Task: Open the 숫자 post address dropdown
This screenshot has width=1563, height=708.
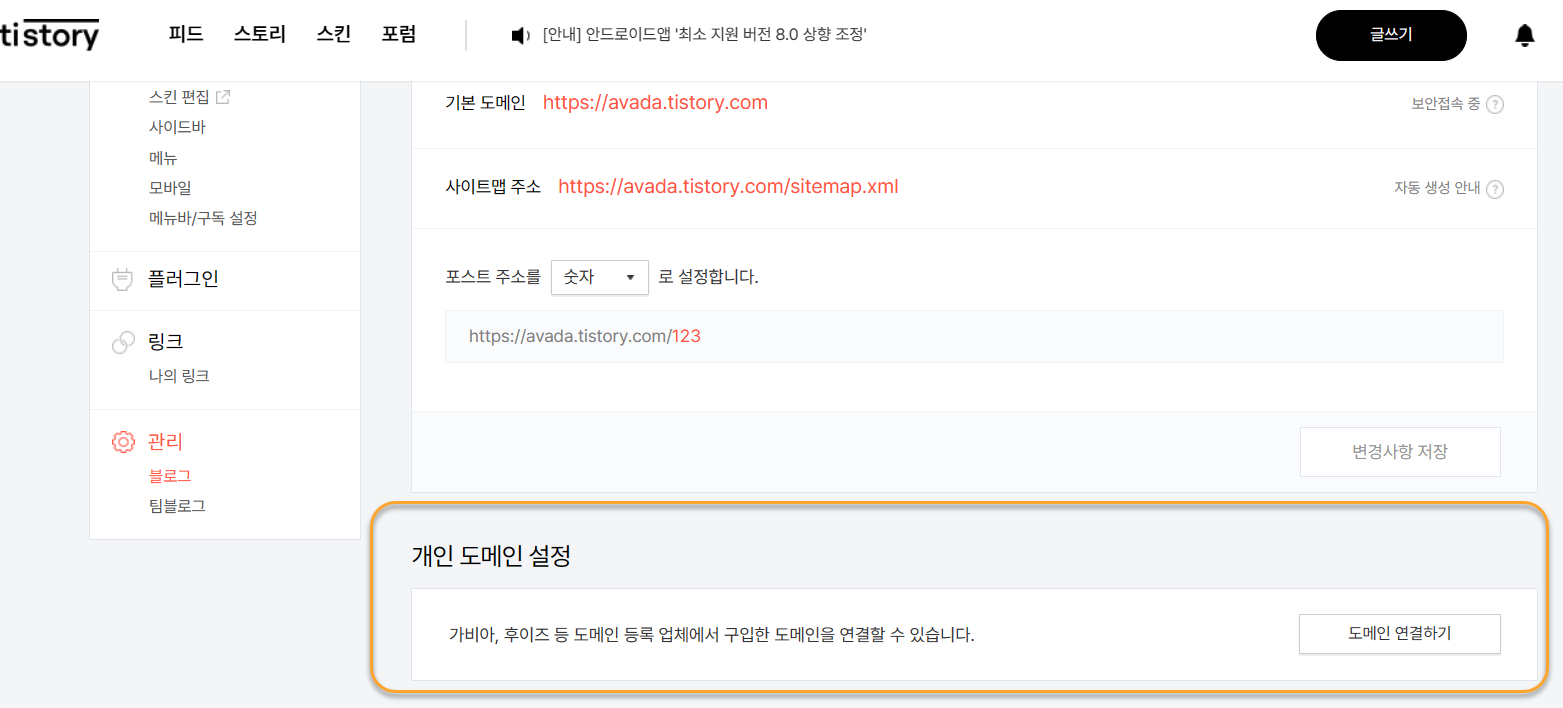Action: [599, 277]
